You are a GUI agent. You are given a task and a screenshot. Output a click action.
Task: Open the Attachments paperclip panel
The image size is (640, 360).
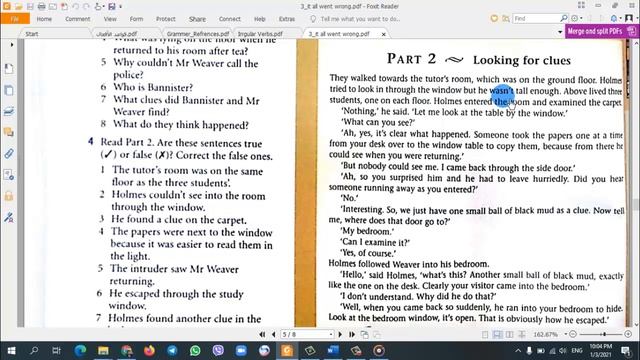coord(9,153)
